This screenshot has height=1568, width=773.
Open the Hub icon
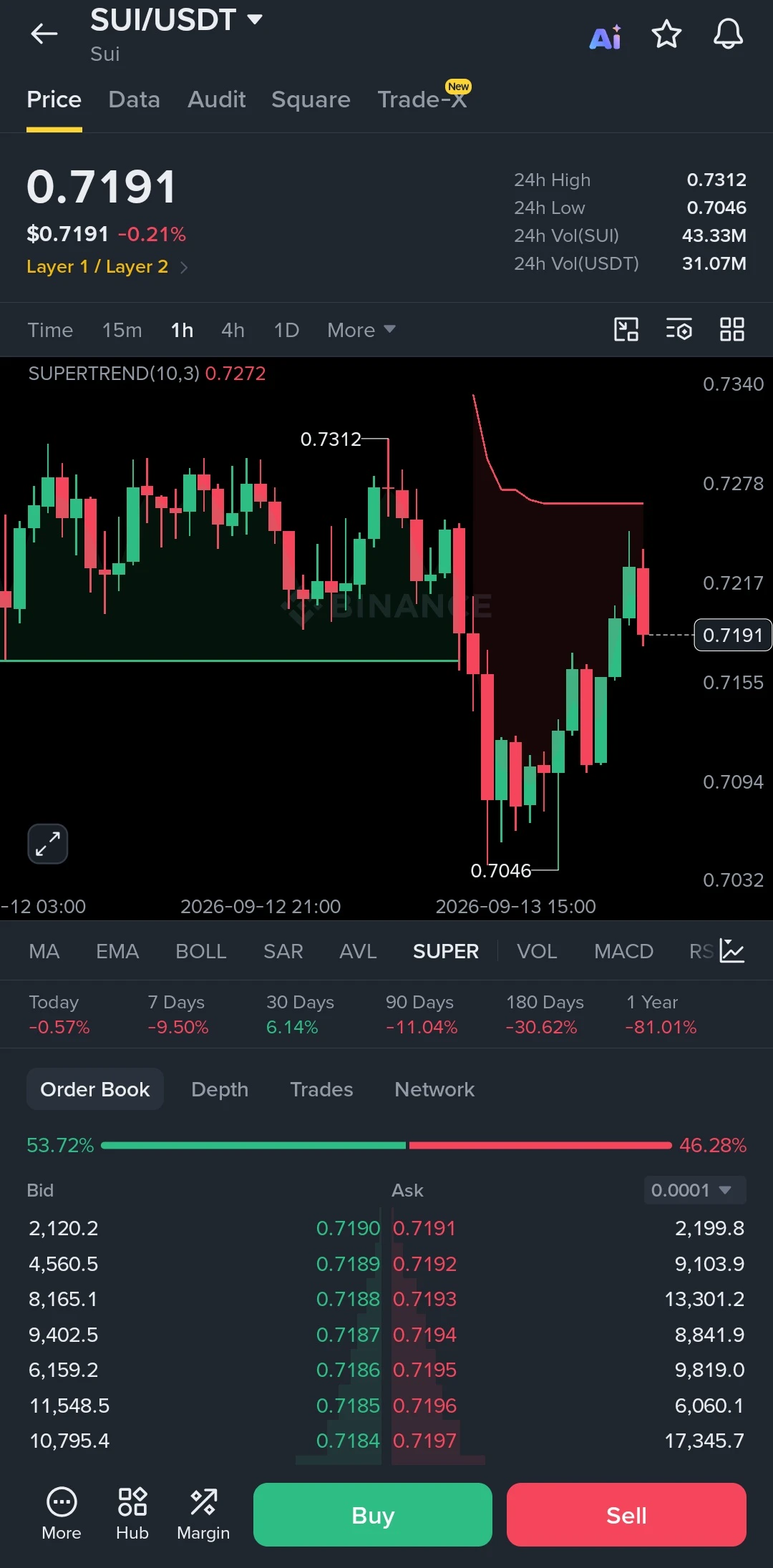pyautogui.click(x=132, y=1513)
